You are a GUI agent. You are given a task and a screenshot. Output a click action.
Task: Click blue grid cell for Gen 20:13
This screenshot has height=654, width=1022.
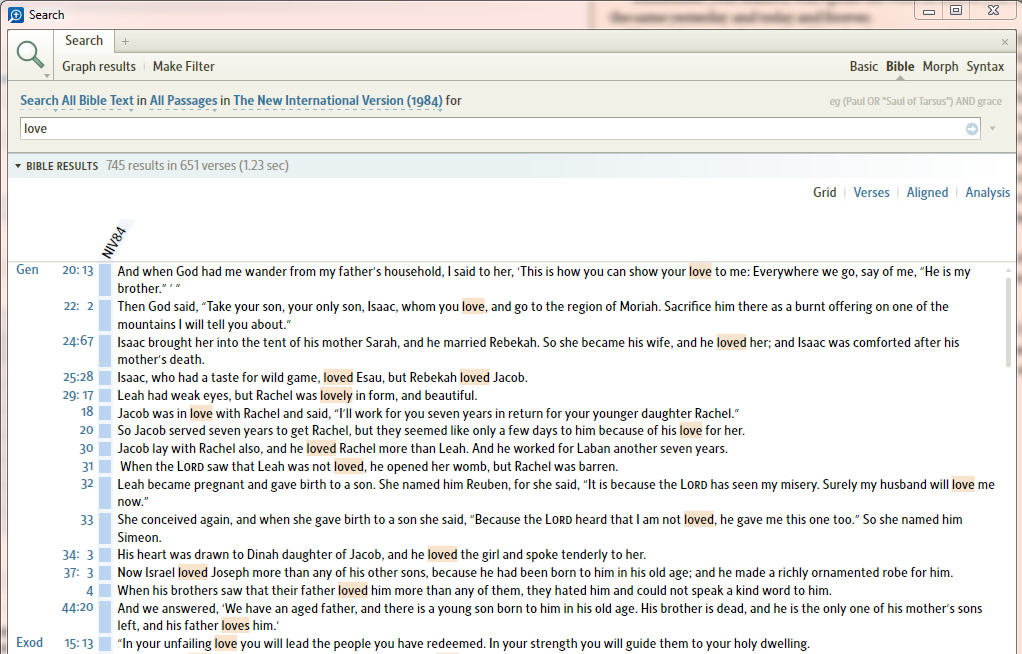105,280
